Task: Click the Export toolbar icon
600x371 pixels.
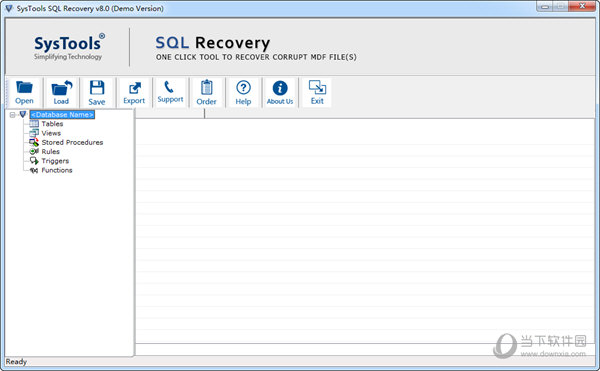Action: coord(134,93)
